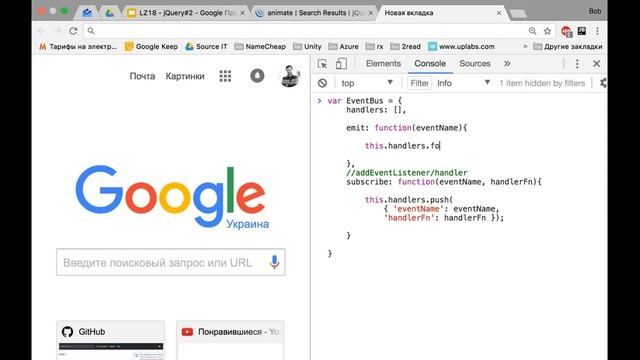The height and width of the screenshot is (360, 640).
Task: Clear the console with the block icon
Action: click(322, 83)
